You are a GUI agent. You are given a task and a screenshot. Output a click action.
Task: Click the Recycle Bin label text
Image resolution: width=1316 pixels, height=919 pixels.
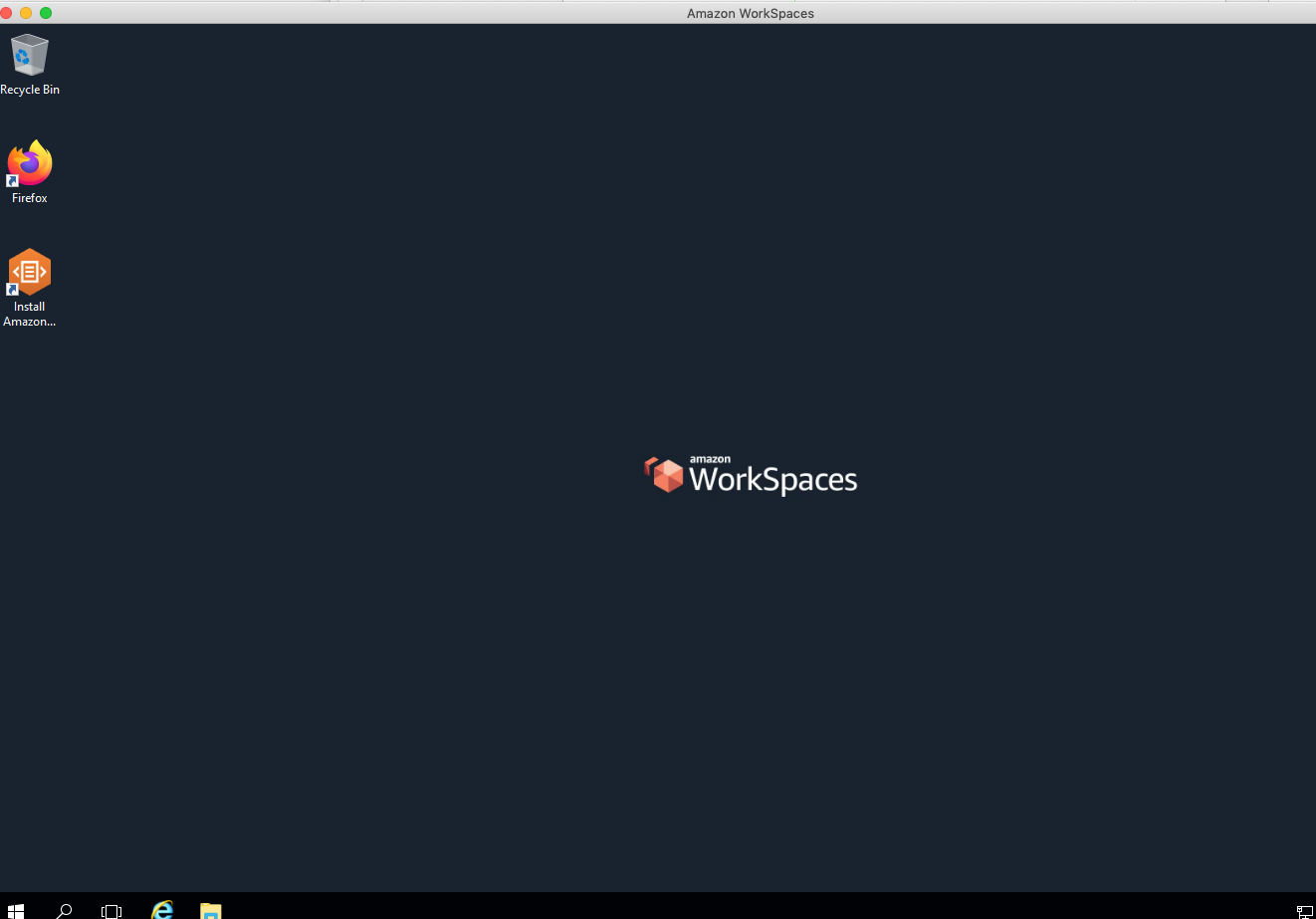pos(30,90)
